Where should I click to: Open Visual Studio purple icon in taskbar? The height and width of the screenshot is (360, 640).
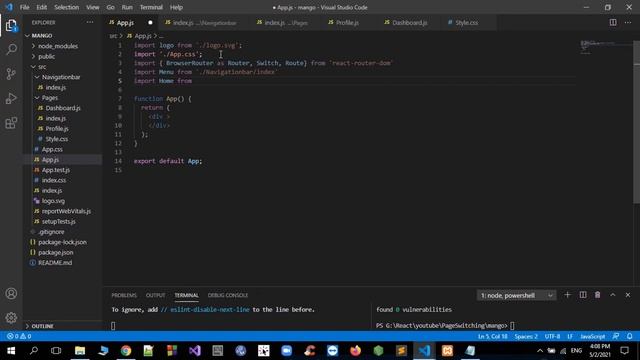[195, 351]
